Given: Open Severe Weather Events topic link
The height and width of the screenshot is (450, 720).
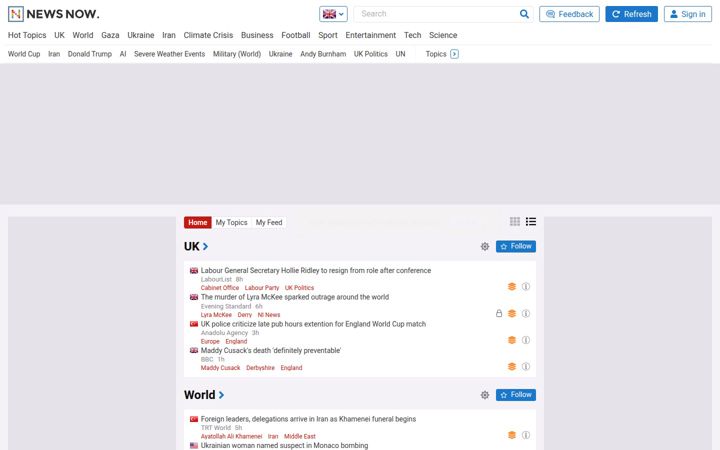Looking at the screenshot, I should point(169,54).
